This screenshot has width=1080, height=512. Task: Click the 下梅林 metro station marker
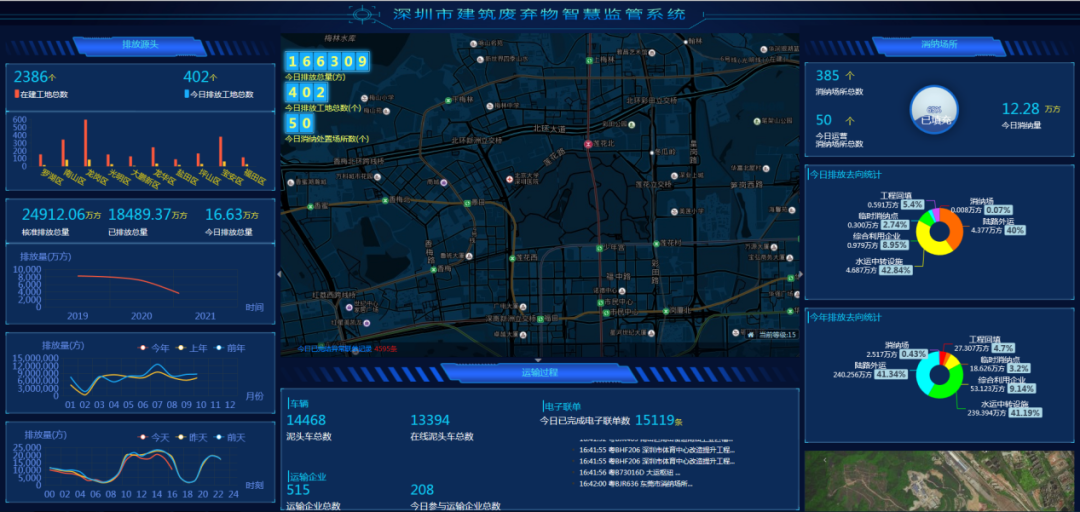point(448,101)
